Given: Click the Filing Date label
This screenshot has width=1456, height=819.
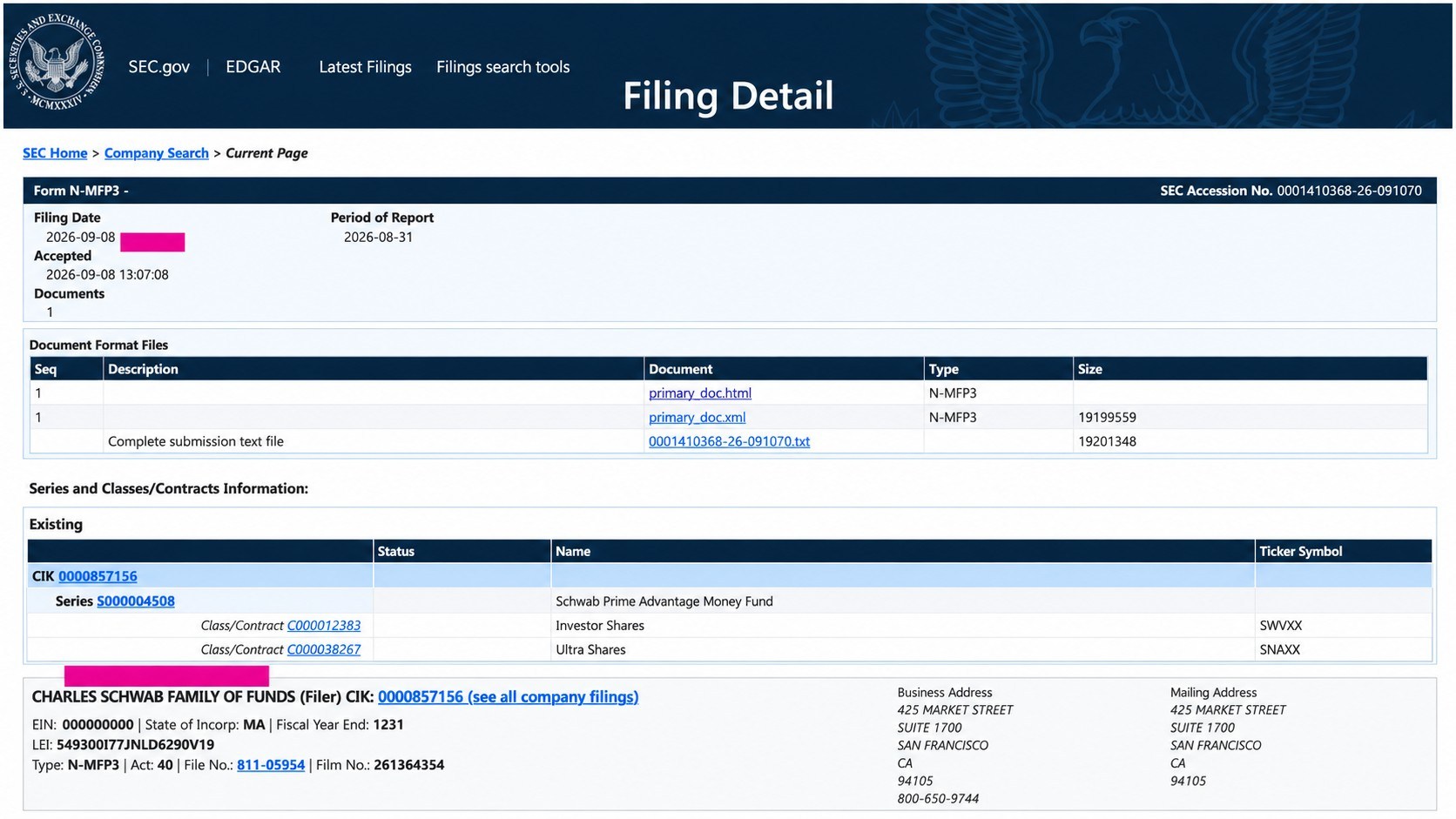Looking at the screenshot, I should [67, 218].
